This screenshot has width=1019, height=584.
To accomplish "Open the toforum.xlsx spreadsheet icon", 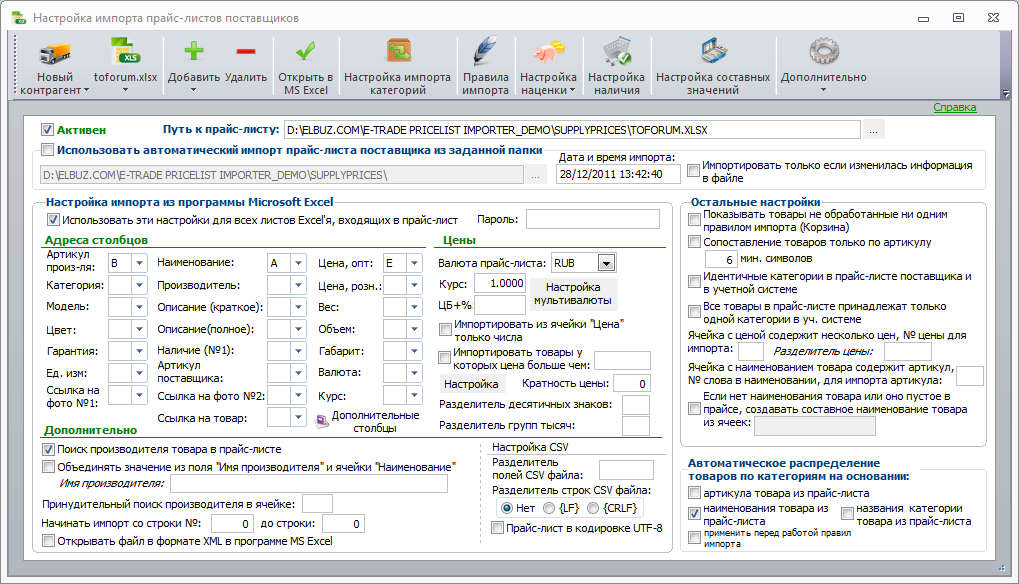I will pyautogui.click(x=125, y=52).
